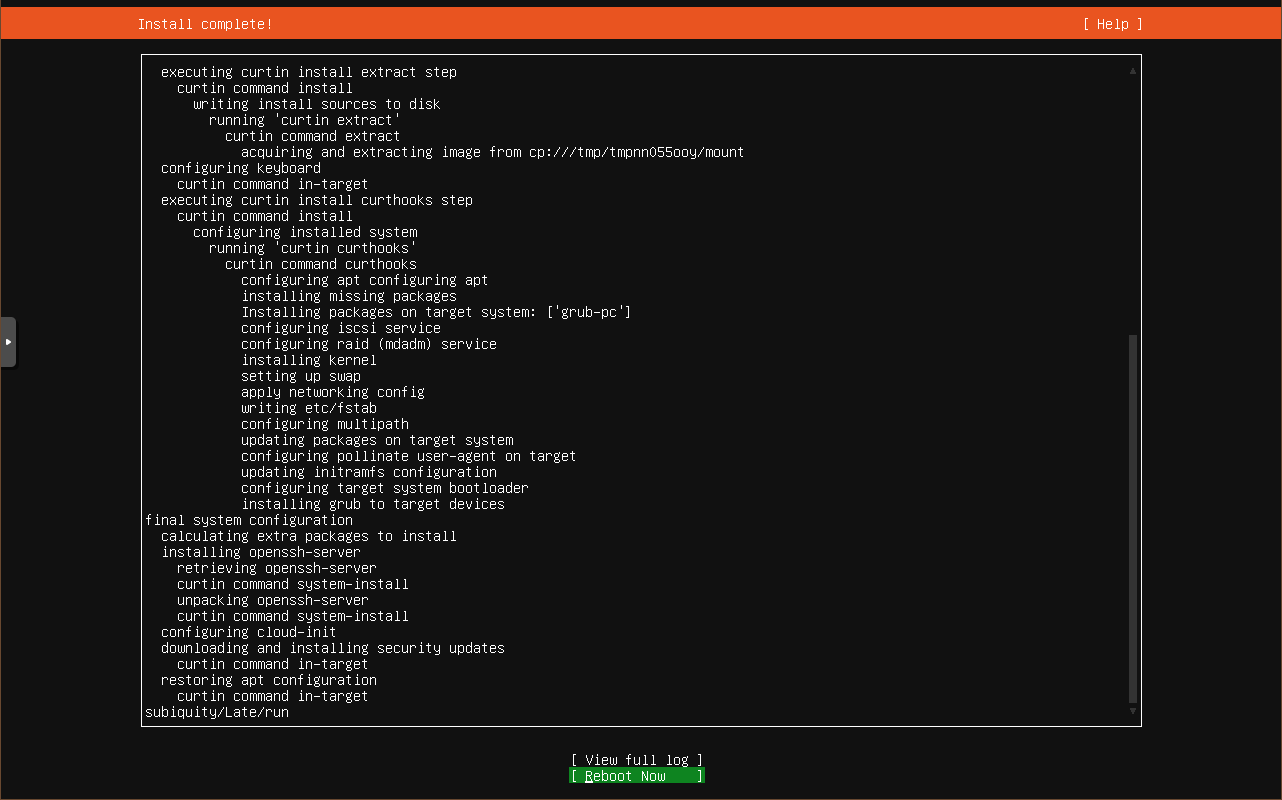Click the 'acquiring and extracting image' line
The image size is (1282, 800).
tap(493, 152)
